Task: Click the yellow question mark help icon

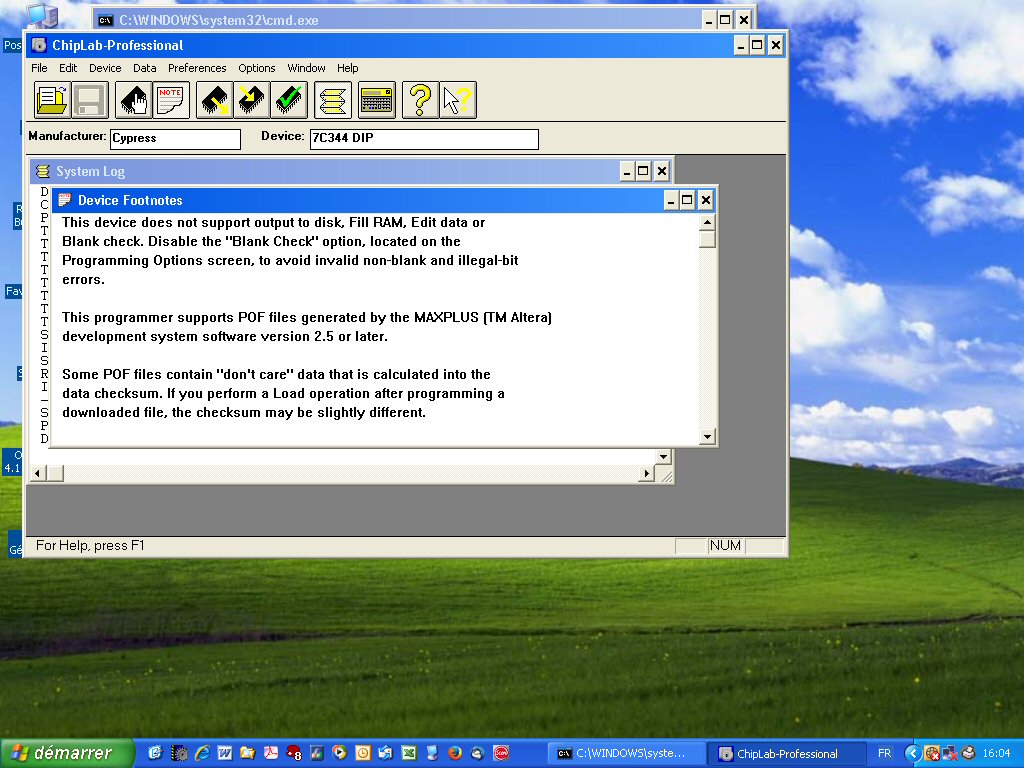Action: click(420, 100)
